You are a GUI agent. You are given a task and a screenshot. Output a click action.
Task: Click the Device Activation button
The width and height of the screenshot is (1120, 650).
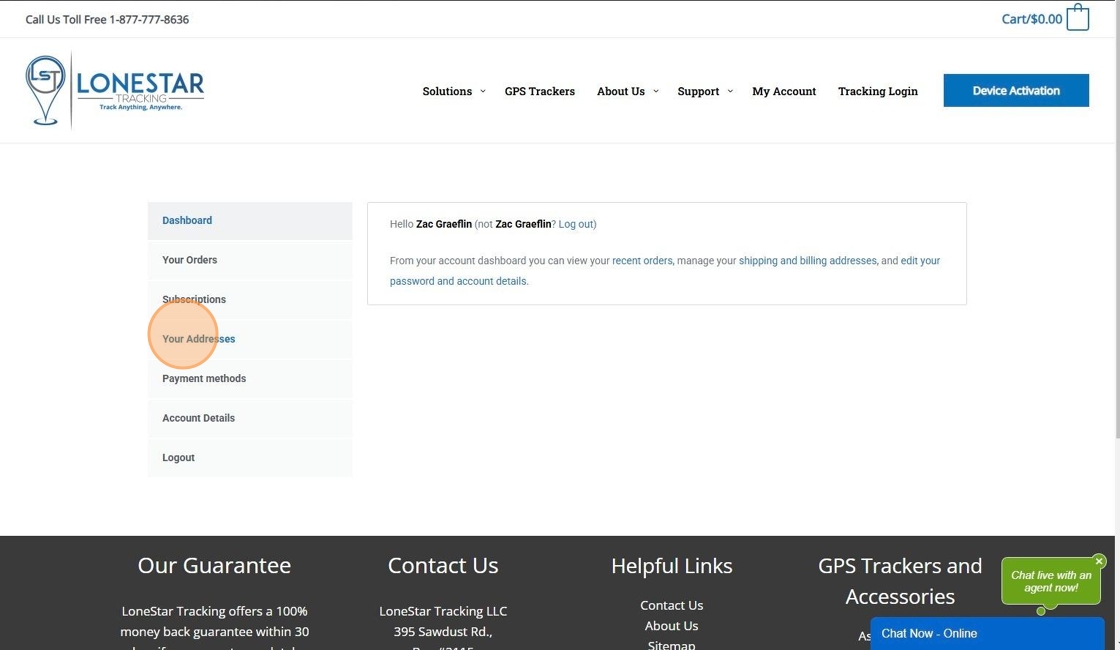coord(1016,91)
